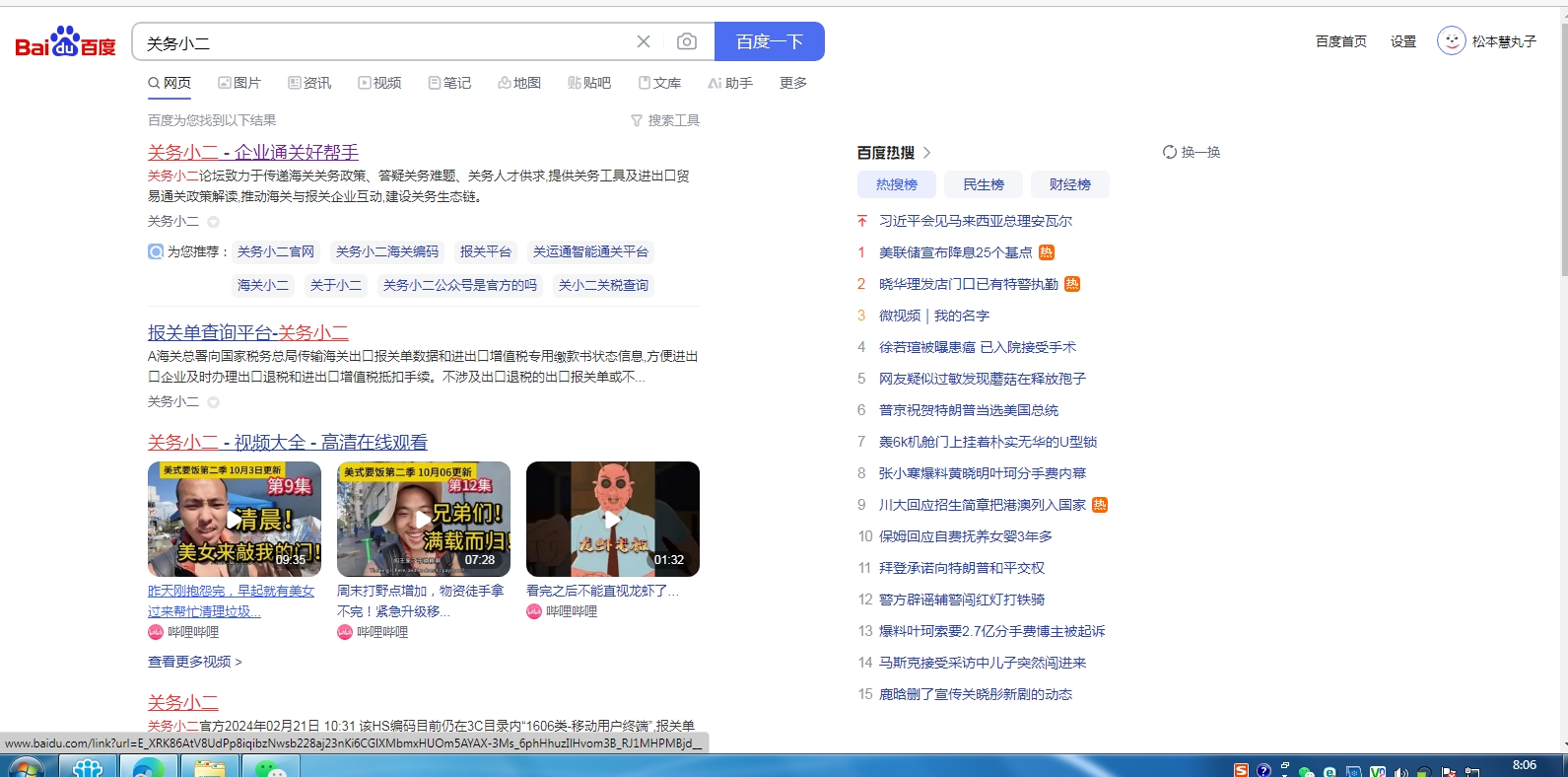The image size is (1568, 777).
Task: Select suggestion 关务小二海关编码
Action: coord(387,251)
